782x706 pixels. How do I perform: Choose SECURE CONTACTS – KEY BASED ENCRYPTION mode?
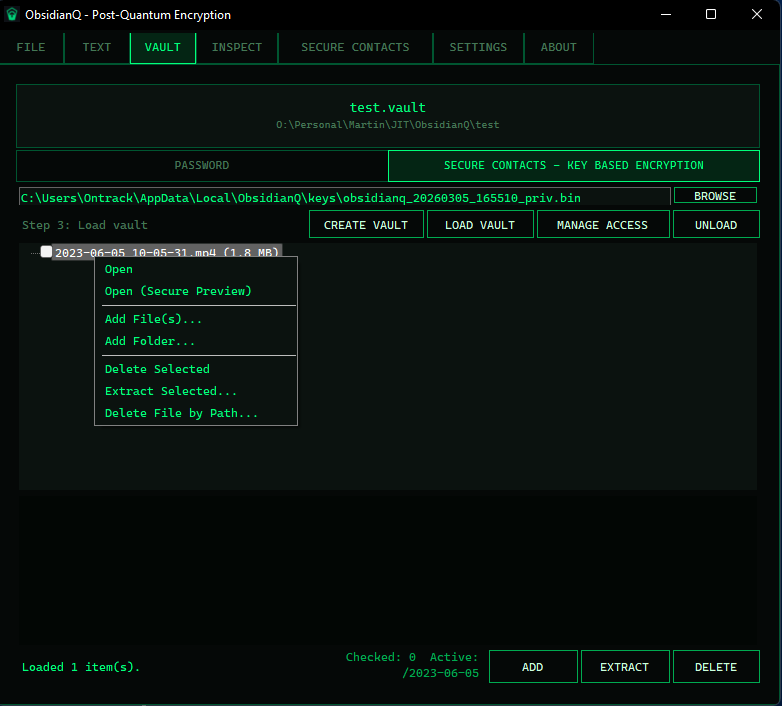[x=574, y=166]
